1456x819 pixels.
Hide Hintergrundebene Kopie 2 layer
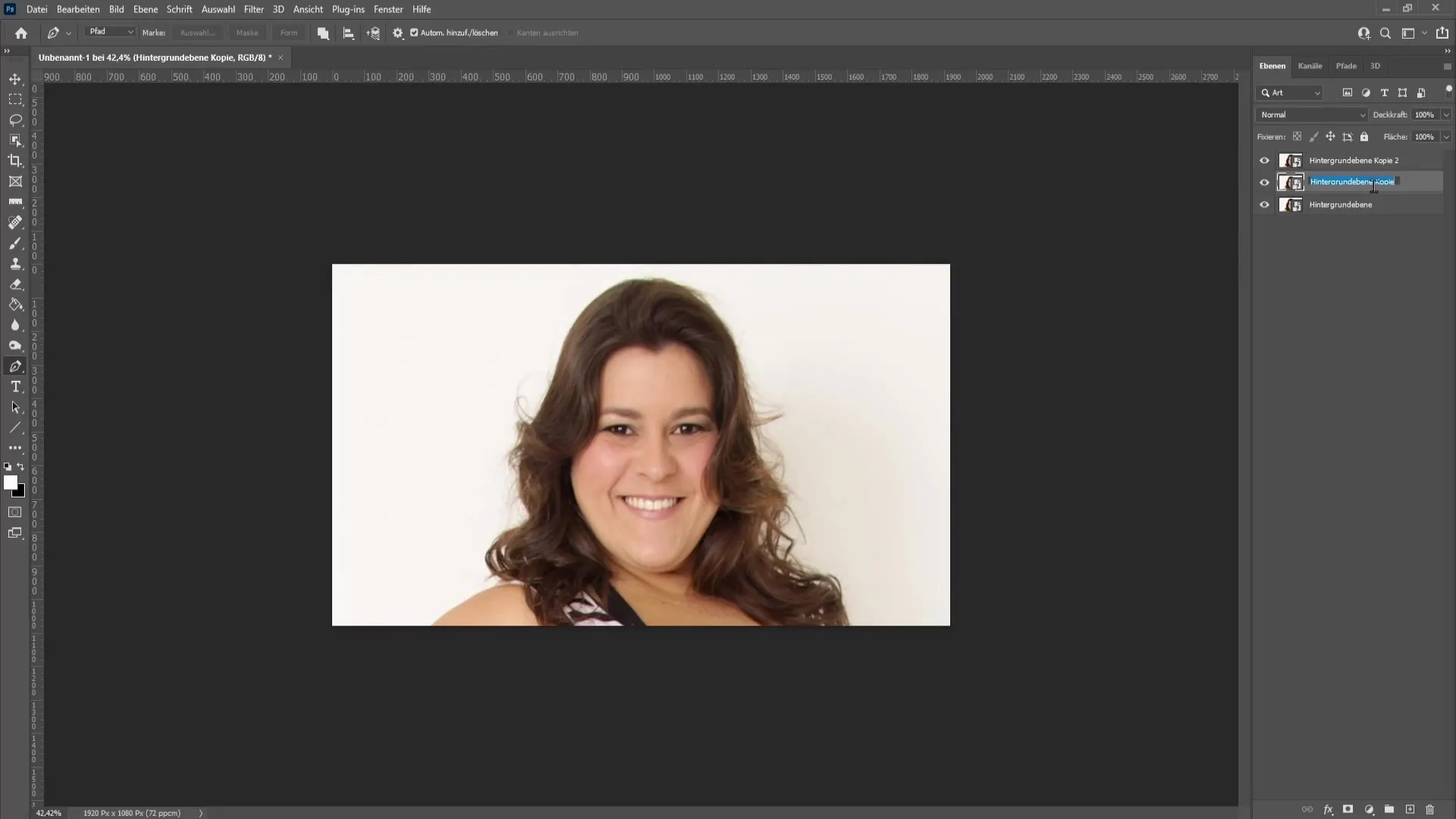click(1265, 160)
